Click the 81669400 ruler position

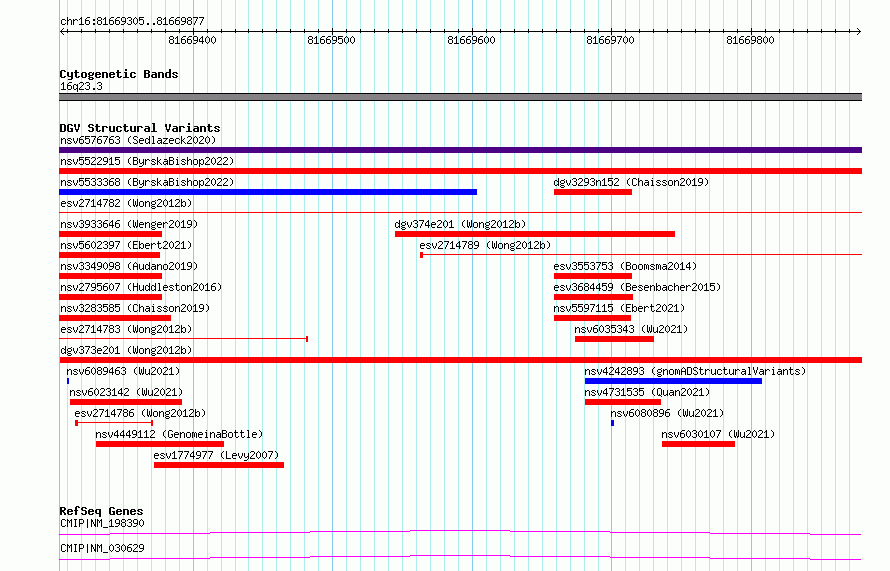click(192, 40)
